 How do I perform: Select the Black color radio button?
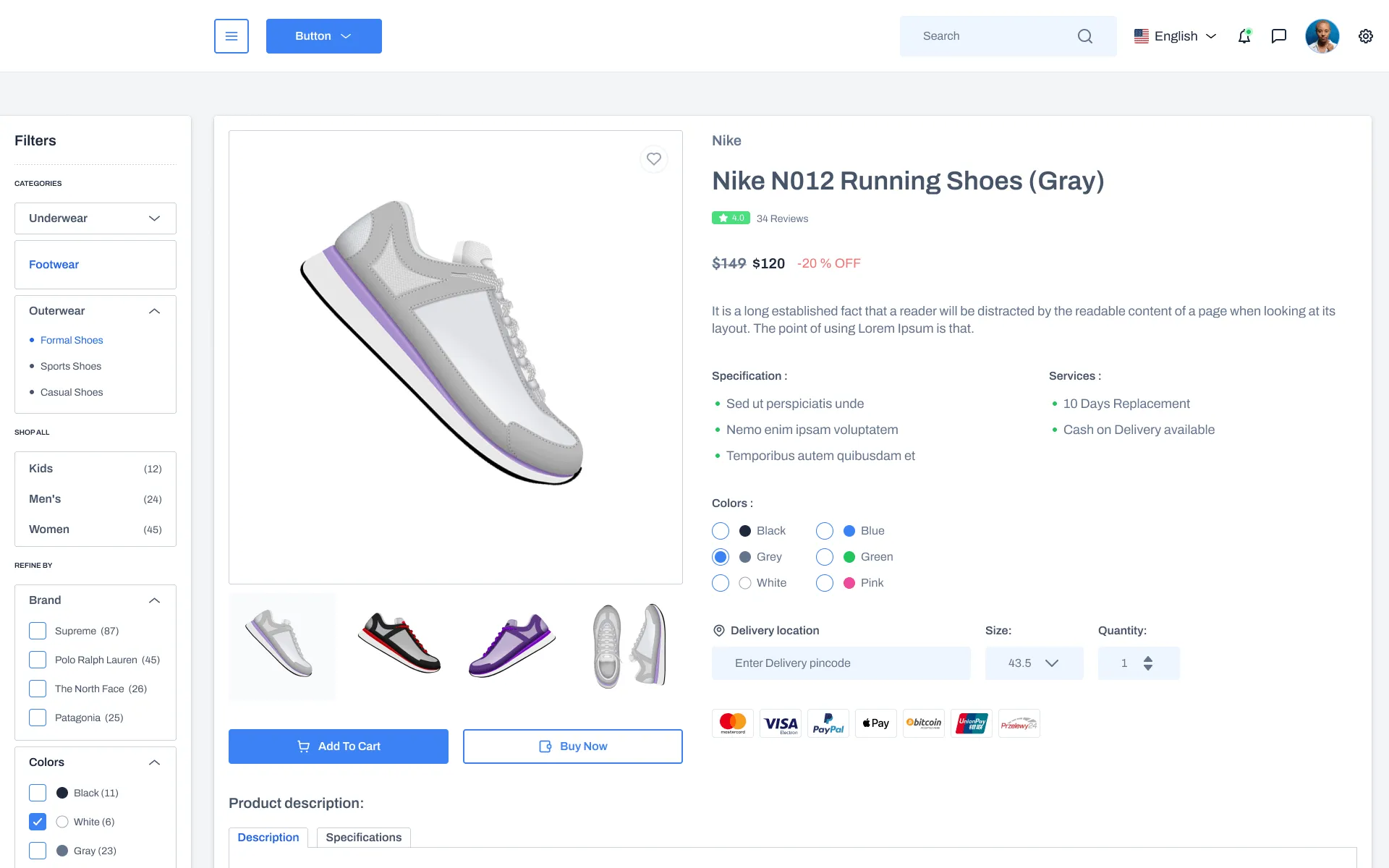click(x=721, y=531)
